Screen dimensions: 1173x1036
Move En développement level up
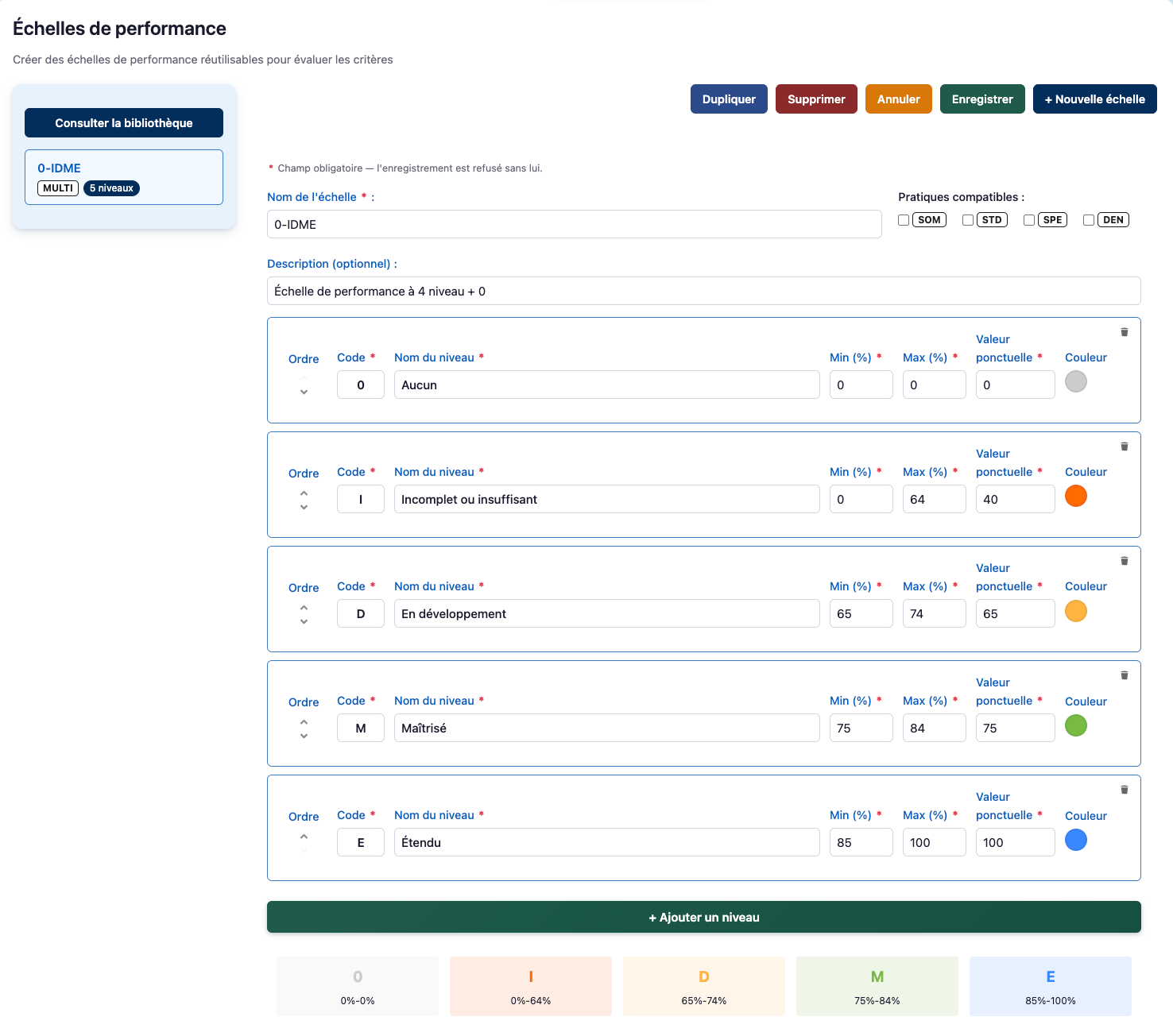click(304, 608)
